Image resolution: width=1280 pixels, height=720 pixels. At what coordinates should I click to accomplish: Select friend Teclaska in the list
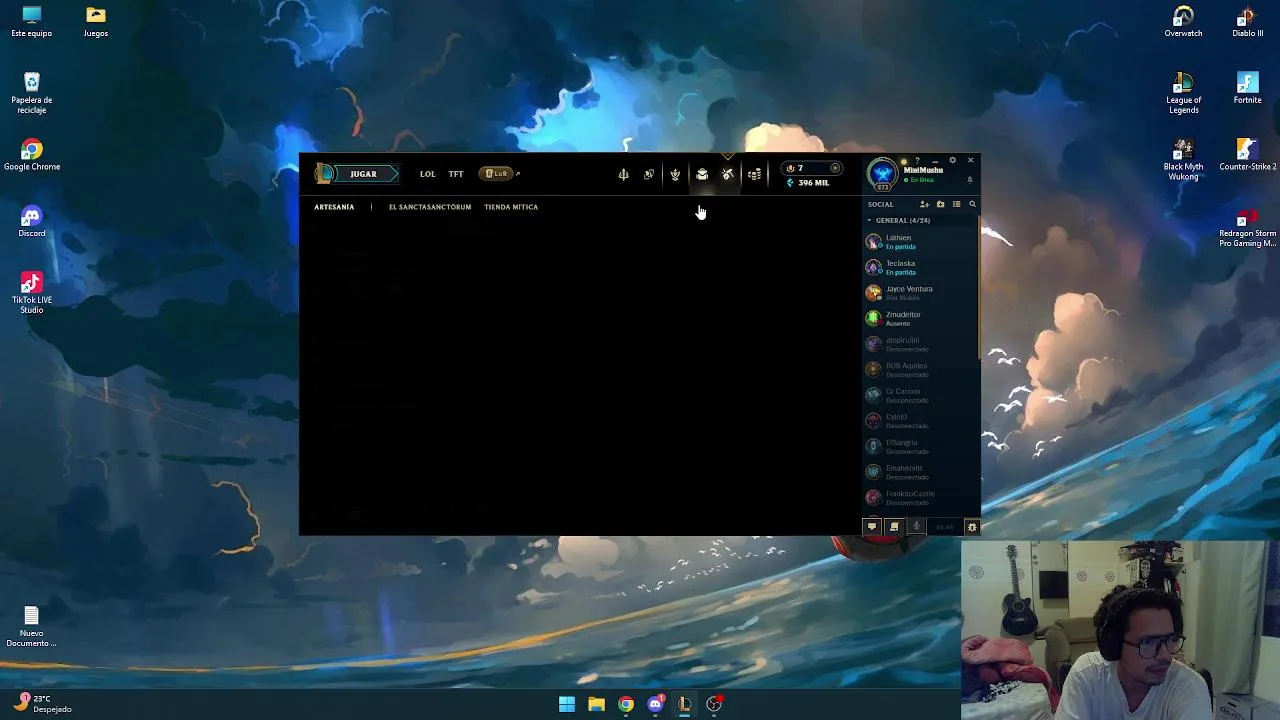pos(920,267)
